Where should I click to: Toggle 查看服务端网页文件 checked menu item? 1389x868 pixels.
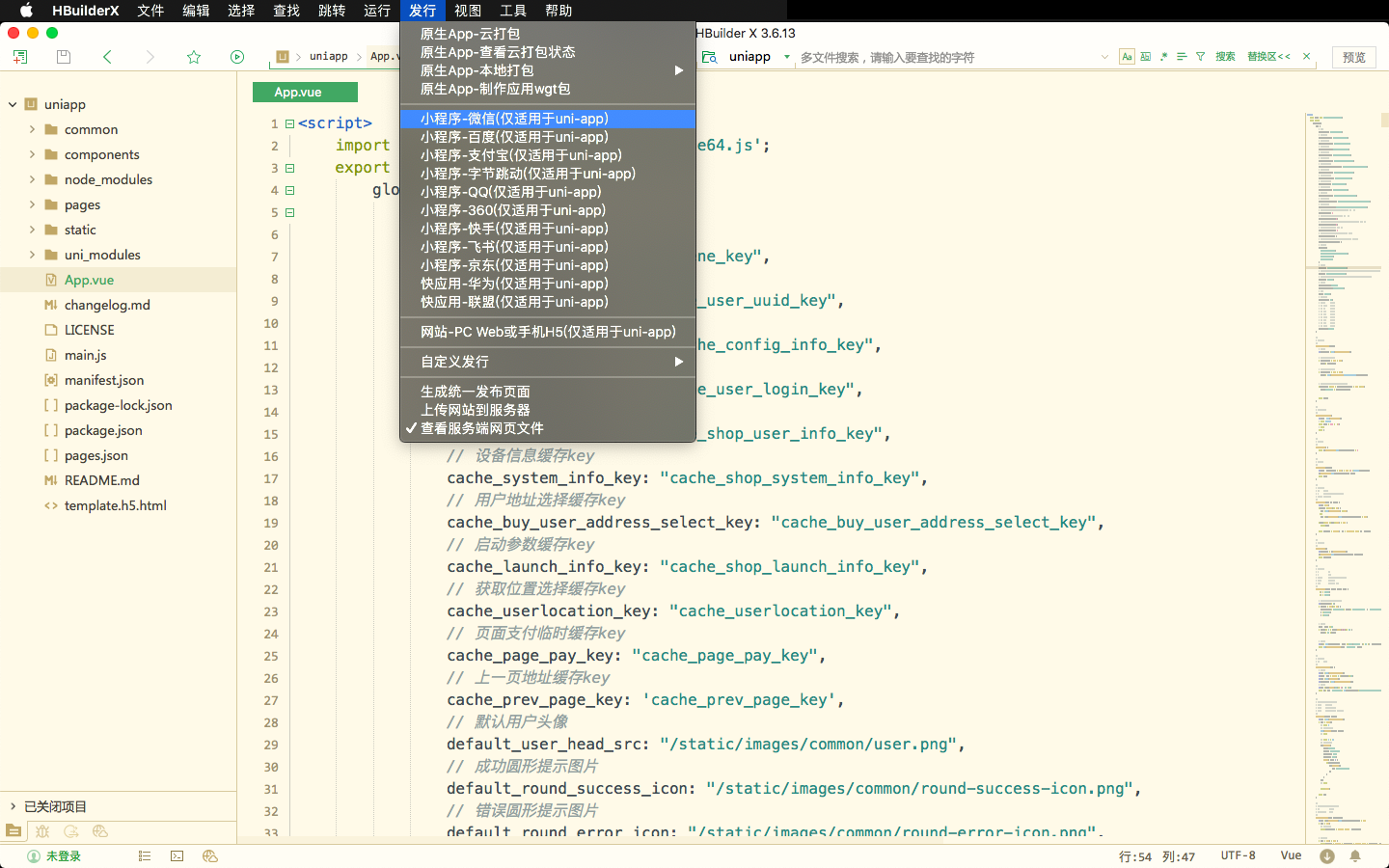click(548, 428)
